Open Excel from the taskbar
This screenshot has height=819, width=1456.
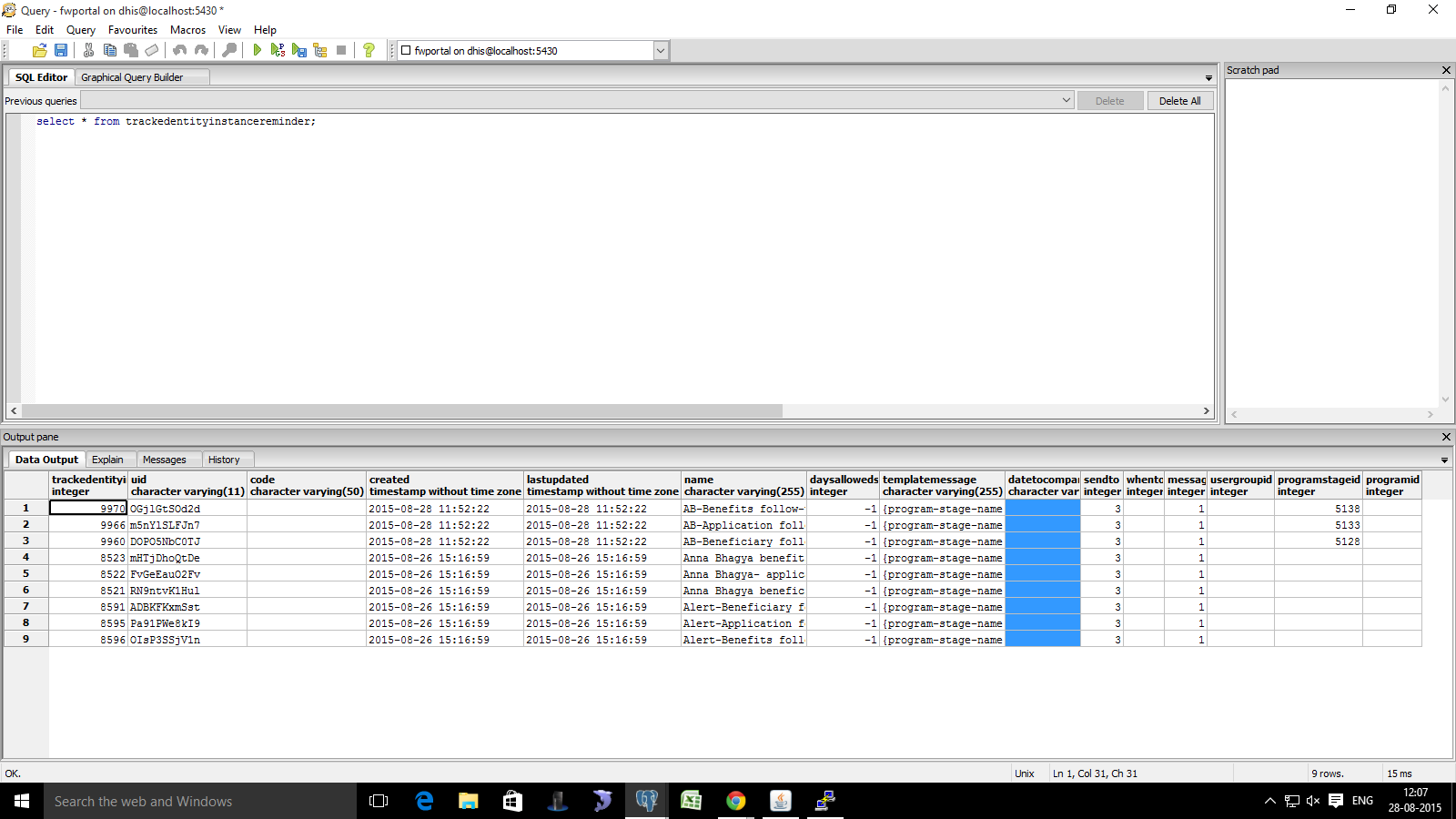click(x=692, y=801)
